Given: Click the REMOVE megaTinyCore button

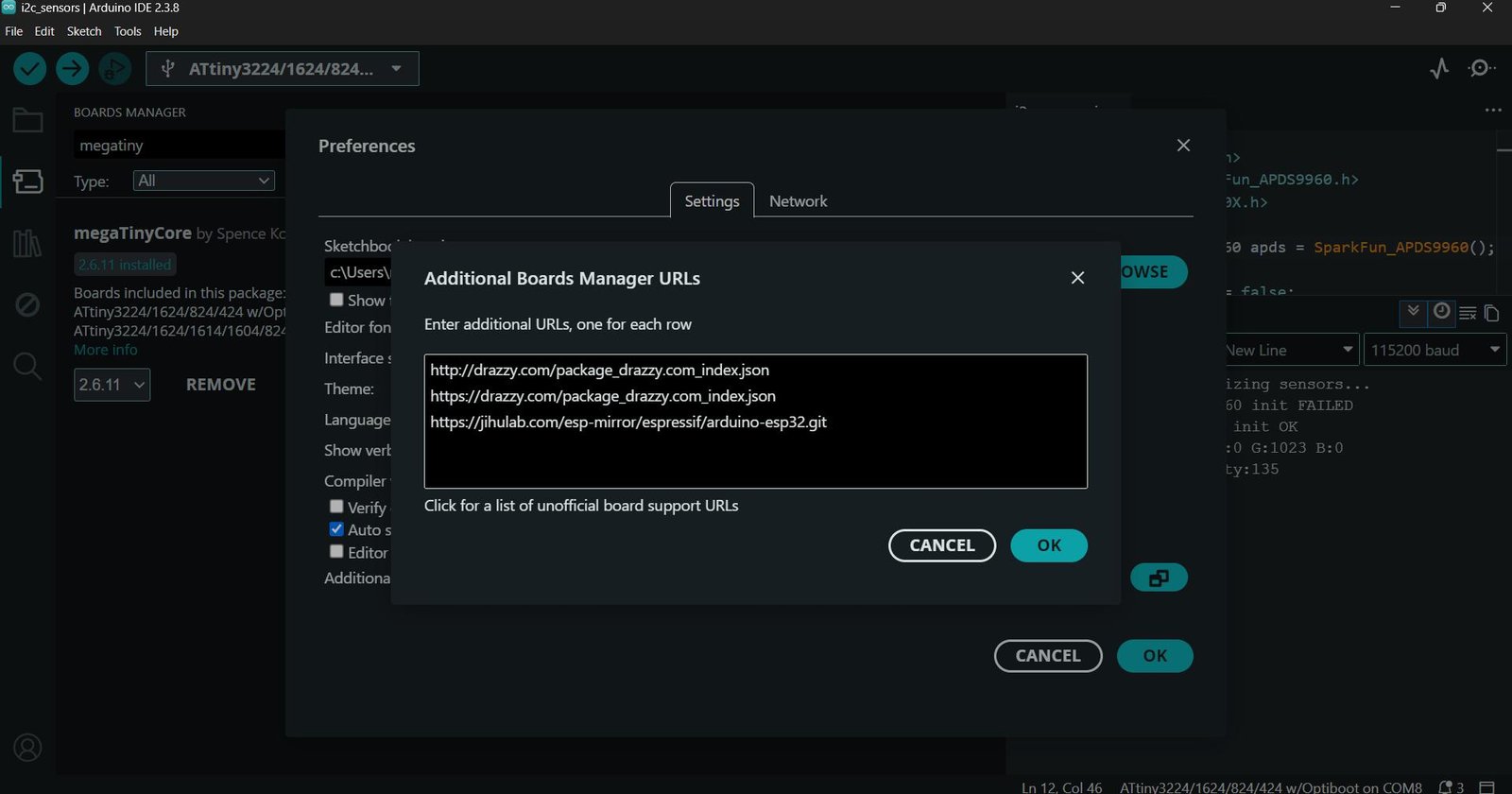Looking at the screenshot, I should [221, 385].
